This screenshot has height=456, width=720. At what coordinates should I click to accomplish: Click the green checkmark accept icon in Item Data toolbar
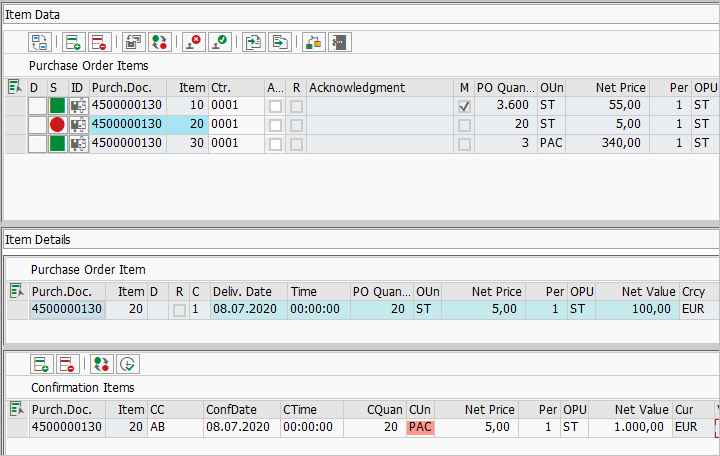(x=219, y=42)
